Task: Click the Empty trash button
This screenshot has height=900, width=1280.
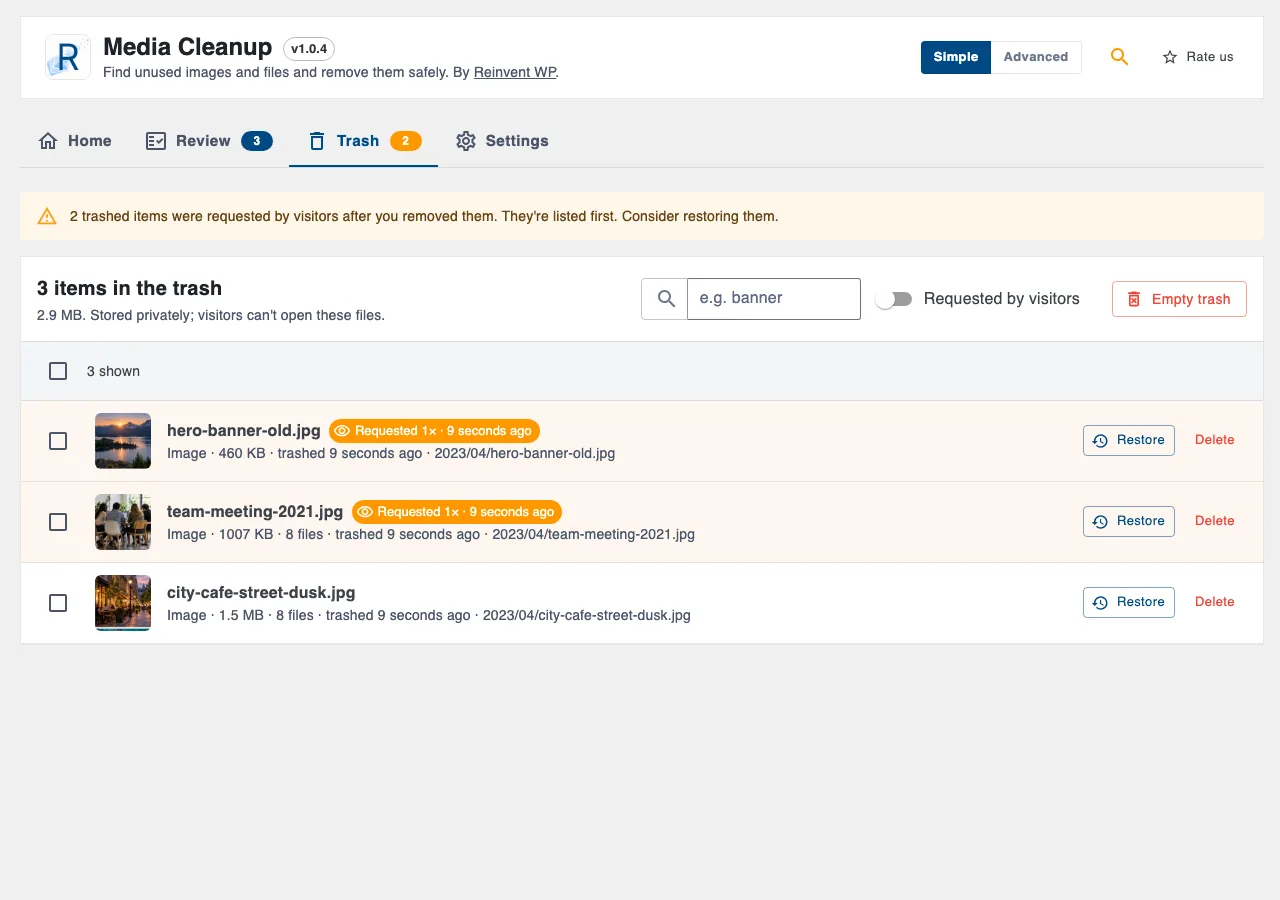Action: 1179,299
